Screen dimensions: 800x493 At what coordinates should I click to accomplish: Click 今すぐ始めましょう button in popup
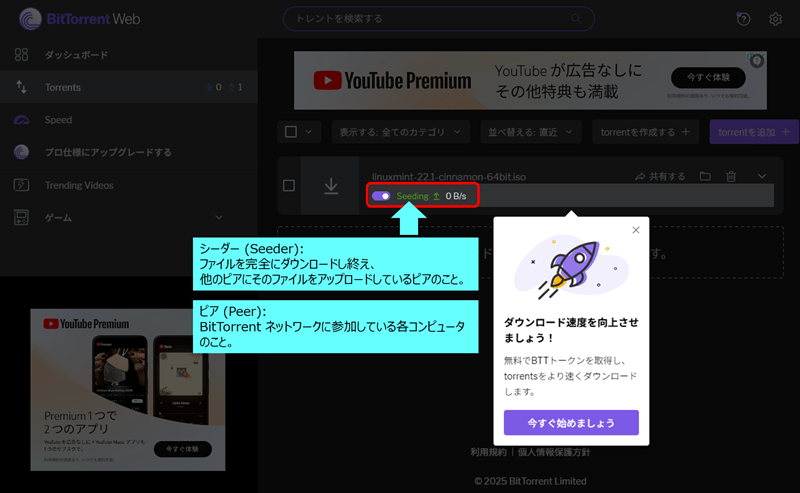571,423
